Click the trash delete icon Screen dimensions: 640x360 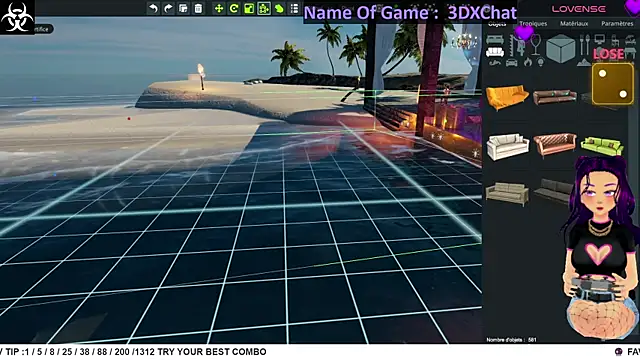(198, 8)
